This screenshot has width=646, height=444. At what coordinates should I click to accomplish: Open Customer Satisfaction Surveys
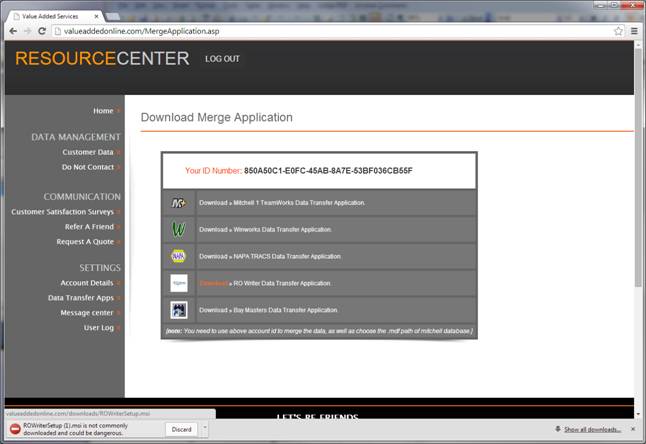point(62,212)
